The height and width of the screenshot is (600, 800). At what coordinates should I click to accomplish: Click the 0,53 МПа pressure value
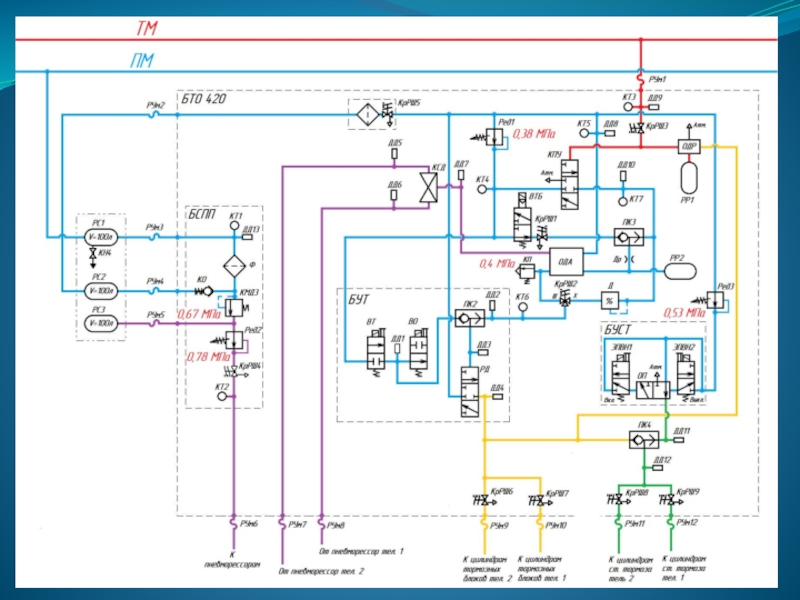click(x=685, y=313)
